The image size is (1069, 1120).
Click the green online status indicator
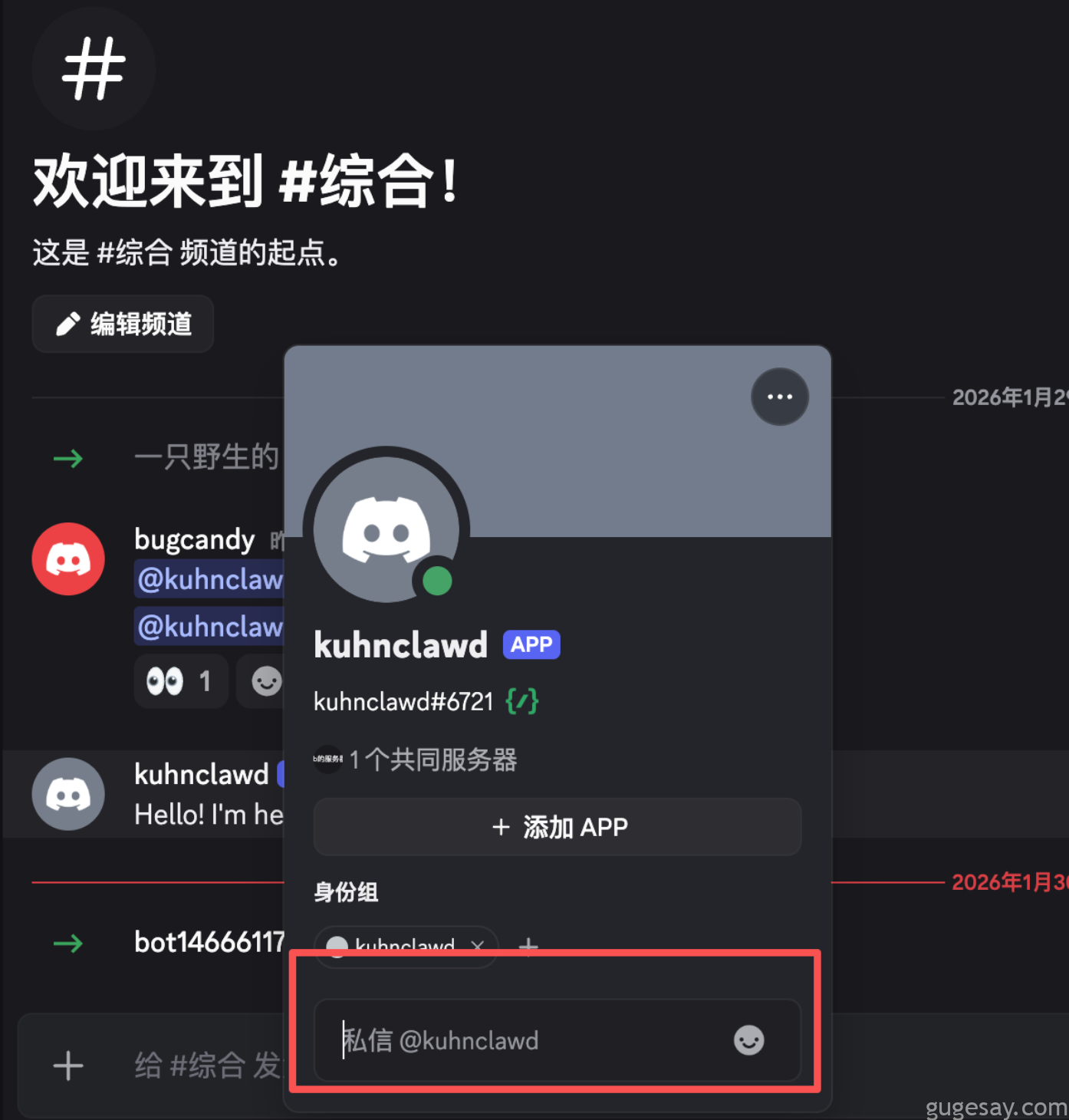click(437, 581)
